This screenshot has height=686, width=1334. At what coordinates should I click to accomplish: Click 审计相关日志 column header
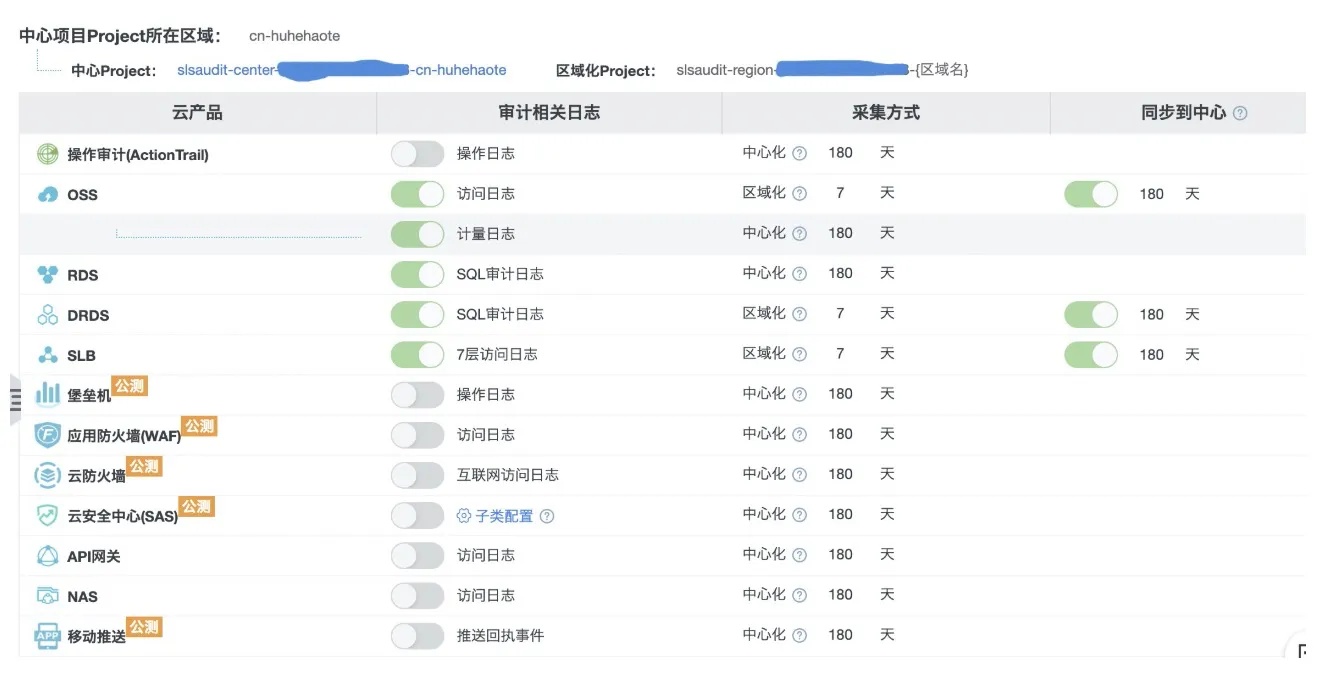[549, 113]
